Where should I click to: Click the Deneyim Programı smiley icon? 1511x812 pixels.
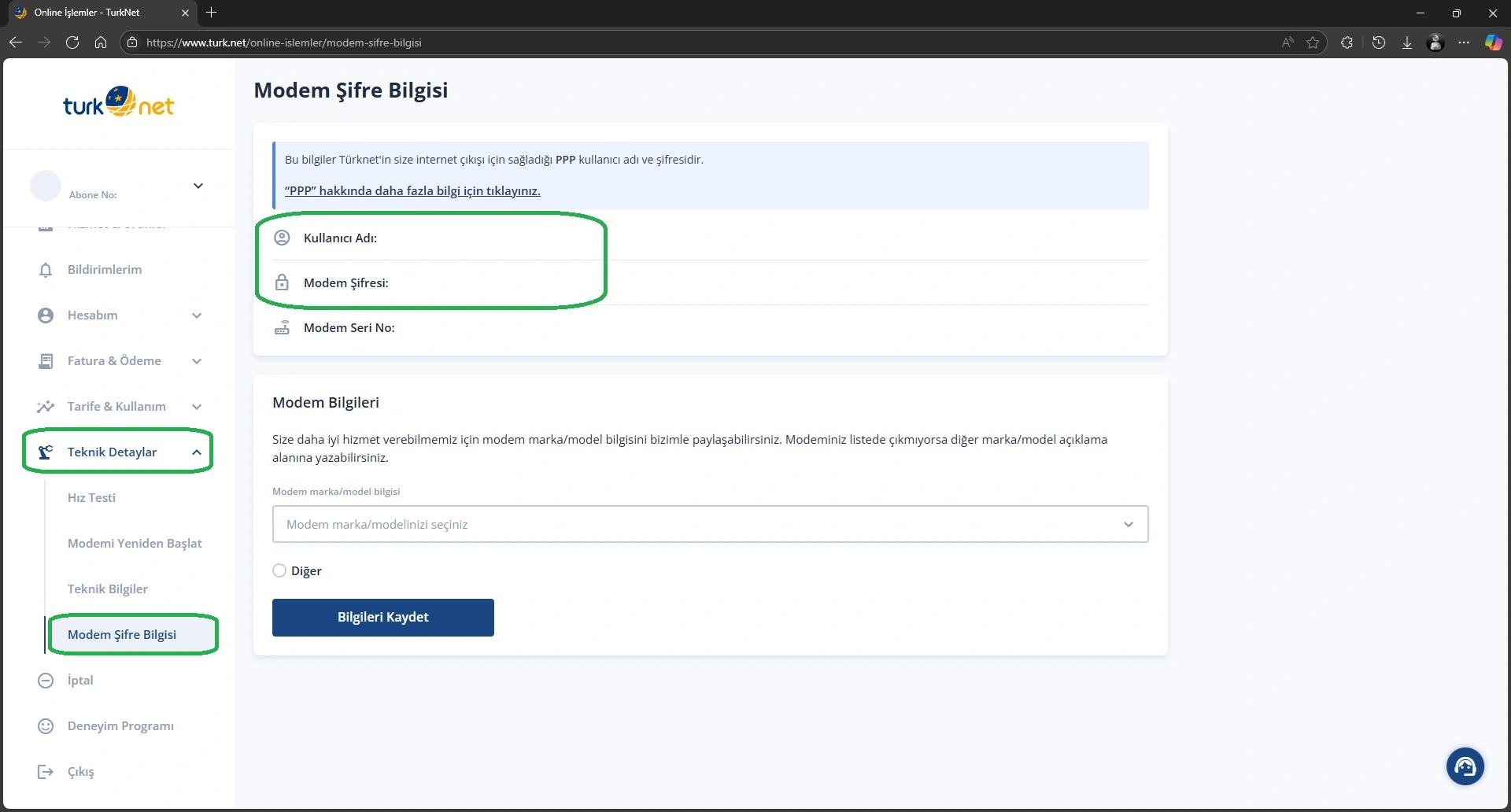[x=46, y=726]
